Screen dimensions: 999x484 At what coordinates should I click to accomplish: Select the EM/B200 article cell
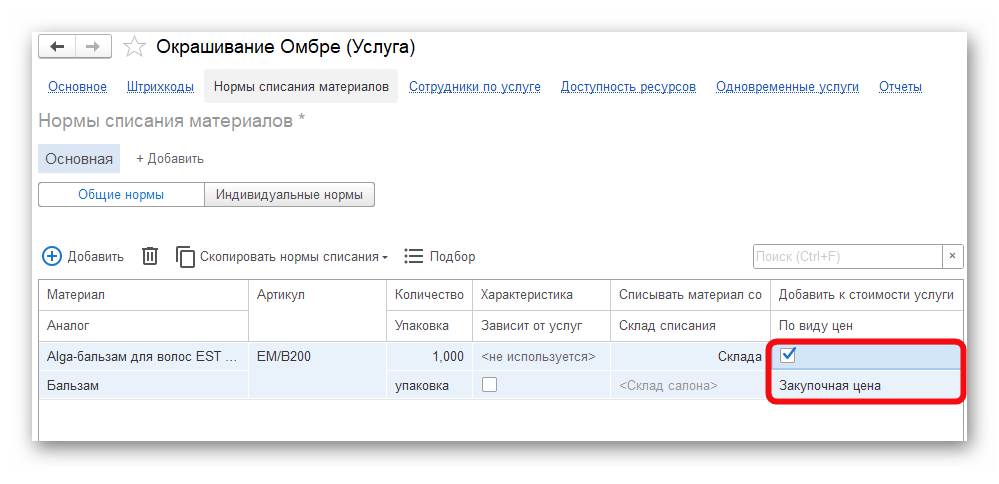tap(317, 357)
